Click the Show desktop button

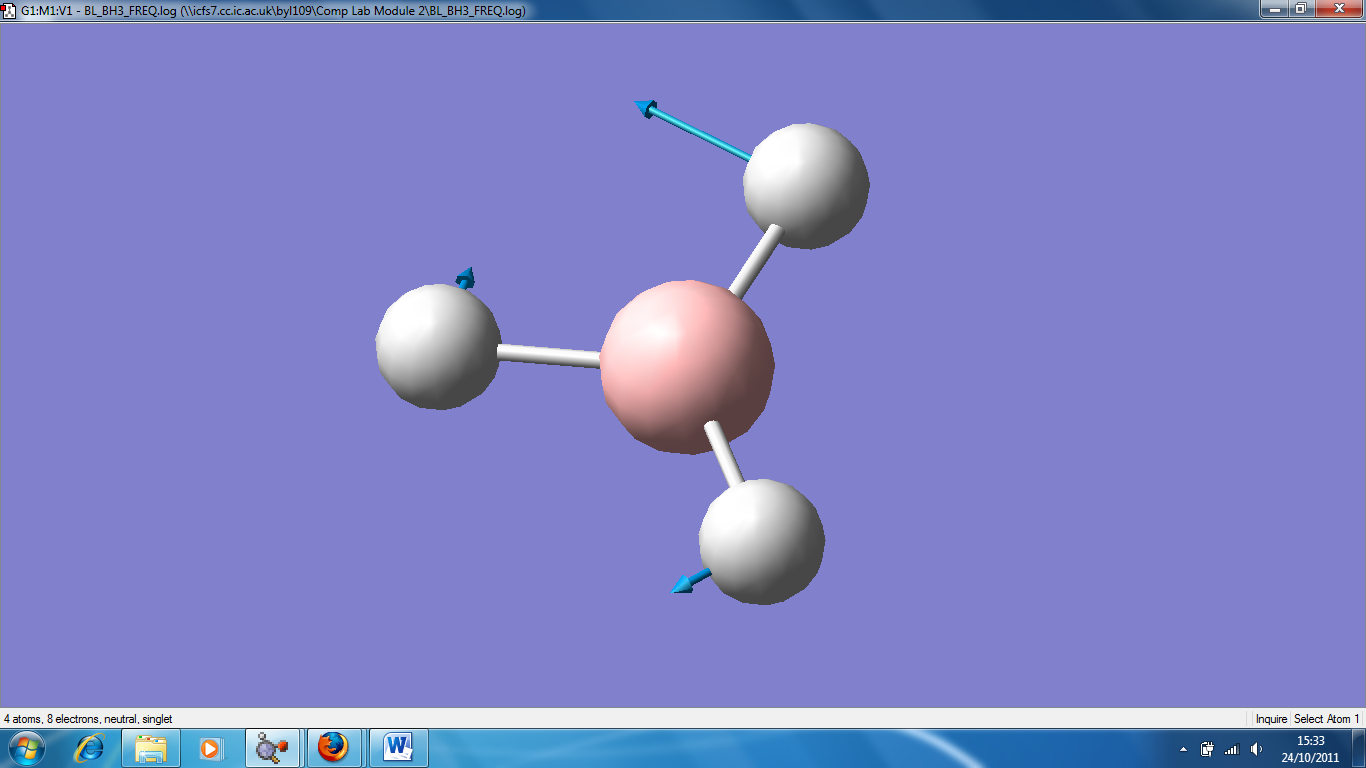pos(1358,748)
